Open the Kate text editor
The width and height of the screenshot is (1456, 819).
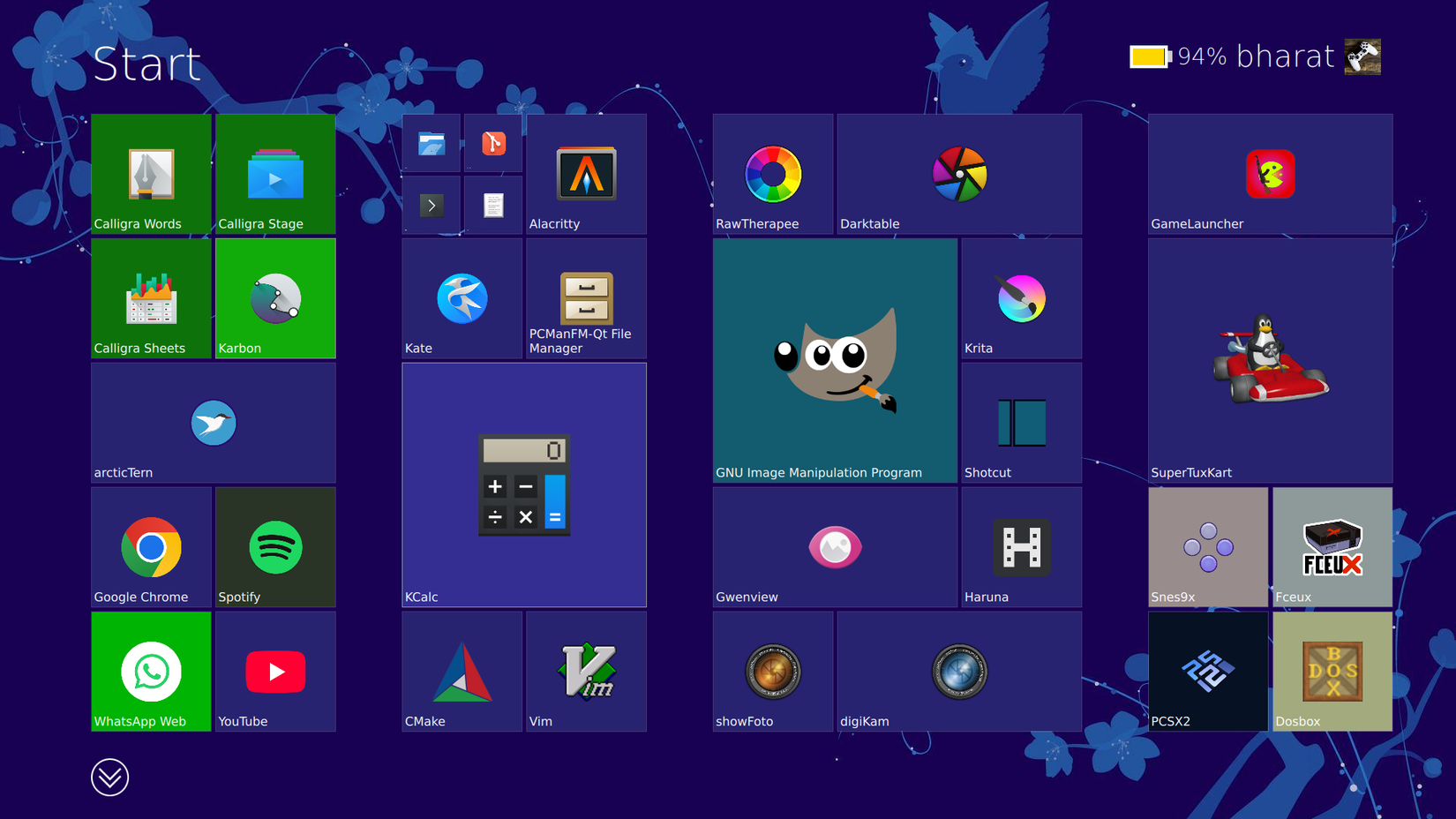(x=462, y=298)
